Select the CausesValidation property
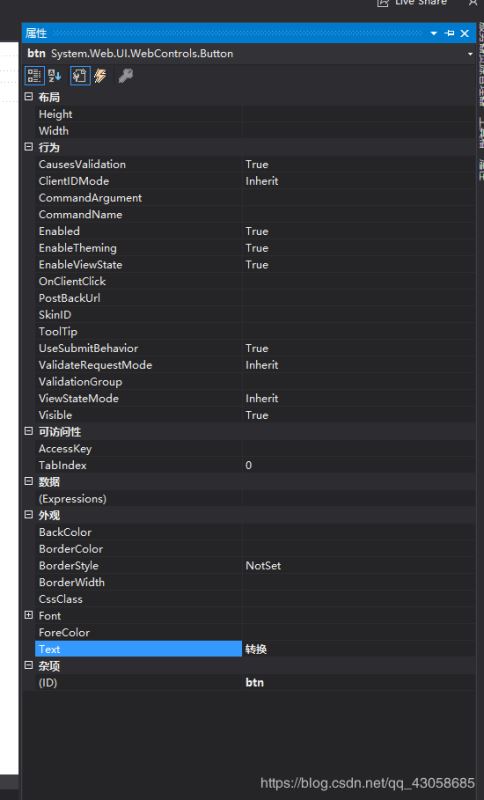The image size is (484, 800). pyautogui.click(x=82, y=164)
